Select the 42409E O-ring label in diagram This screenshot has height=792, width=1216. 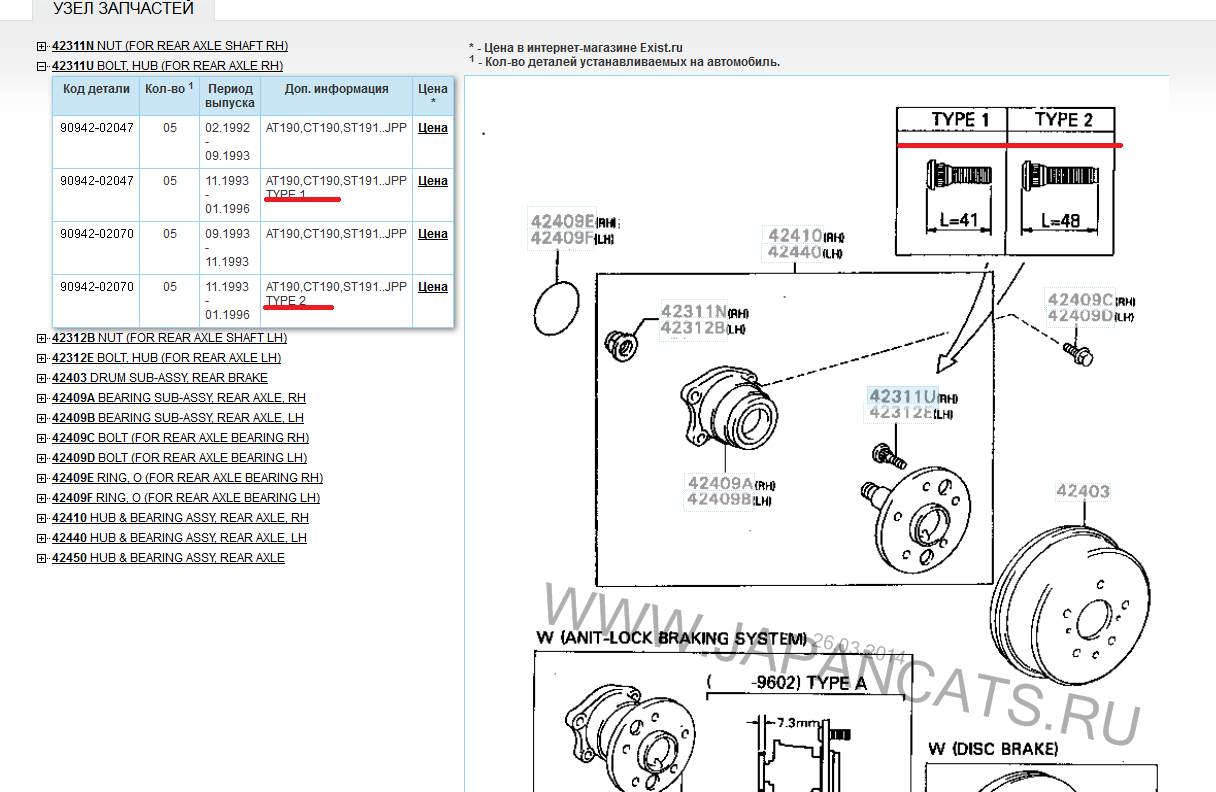click(x=562, y=220)
